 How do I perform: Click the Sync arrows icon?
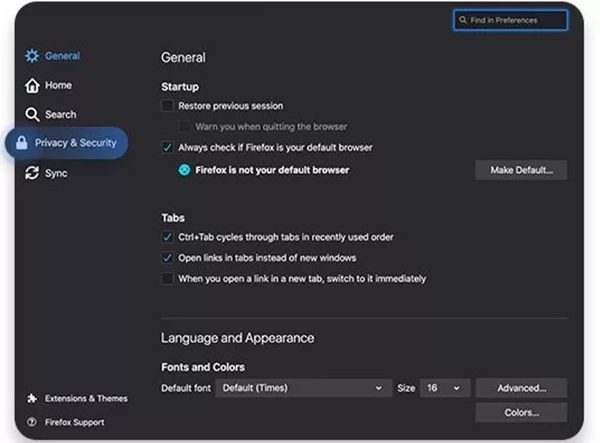pyautogui.click(x=32, y=173)
